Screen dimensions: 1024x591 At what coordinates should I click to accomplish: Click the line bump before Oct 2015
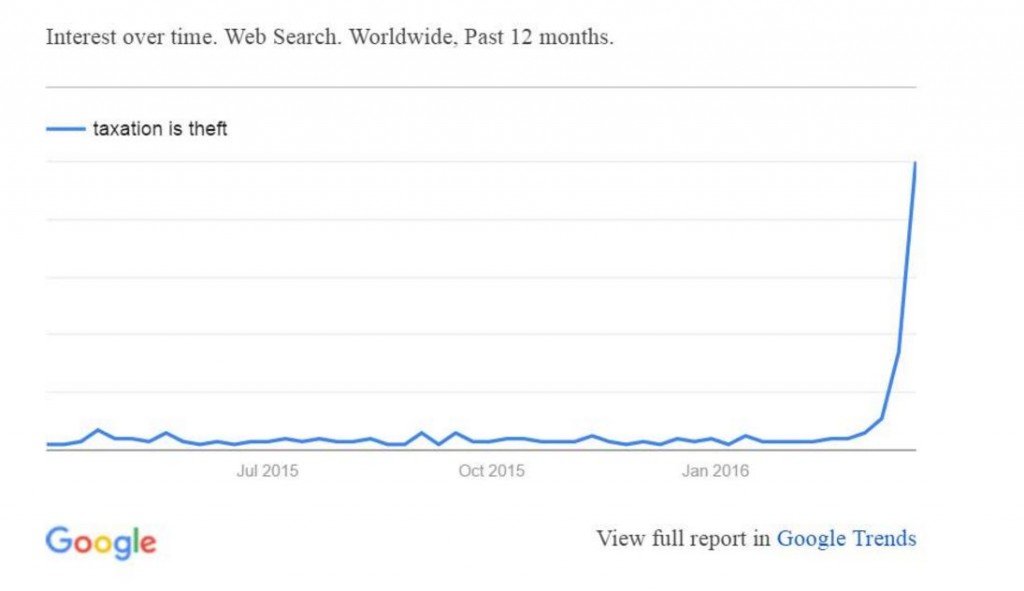[421, 434]
